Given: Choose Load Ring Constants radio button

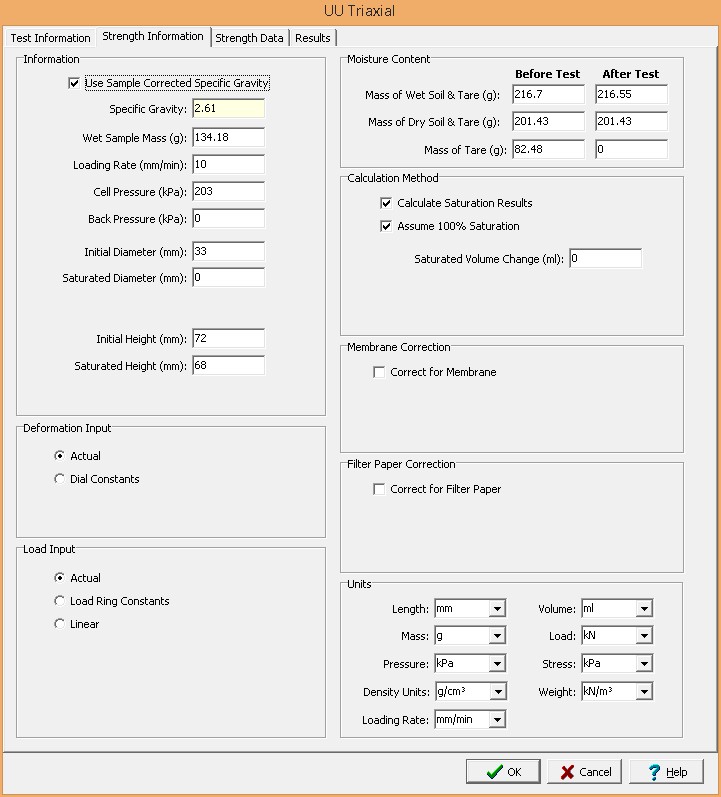Looking at the screenshot, I should coord(60,601).
